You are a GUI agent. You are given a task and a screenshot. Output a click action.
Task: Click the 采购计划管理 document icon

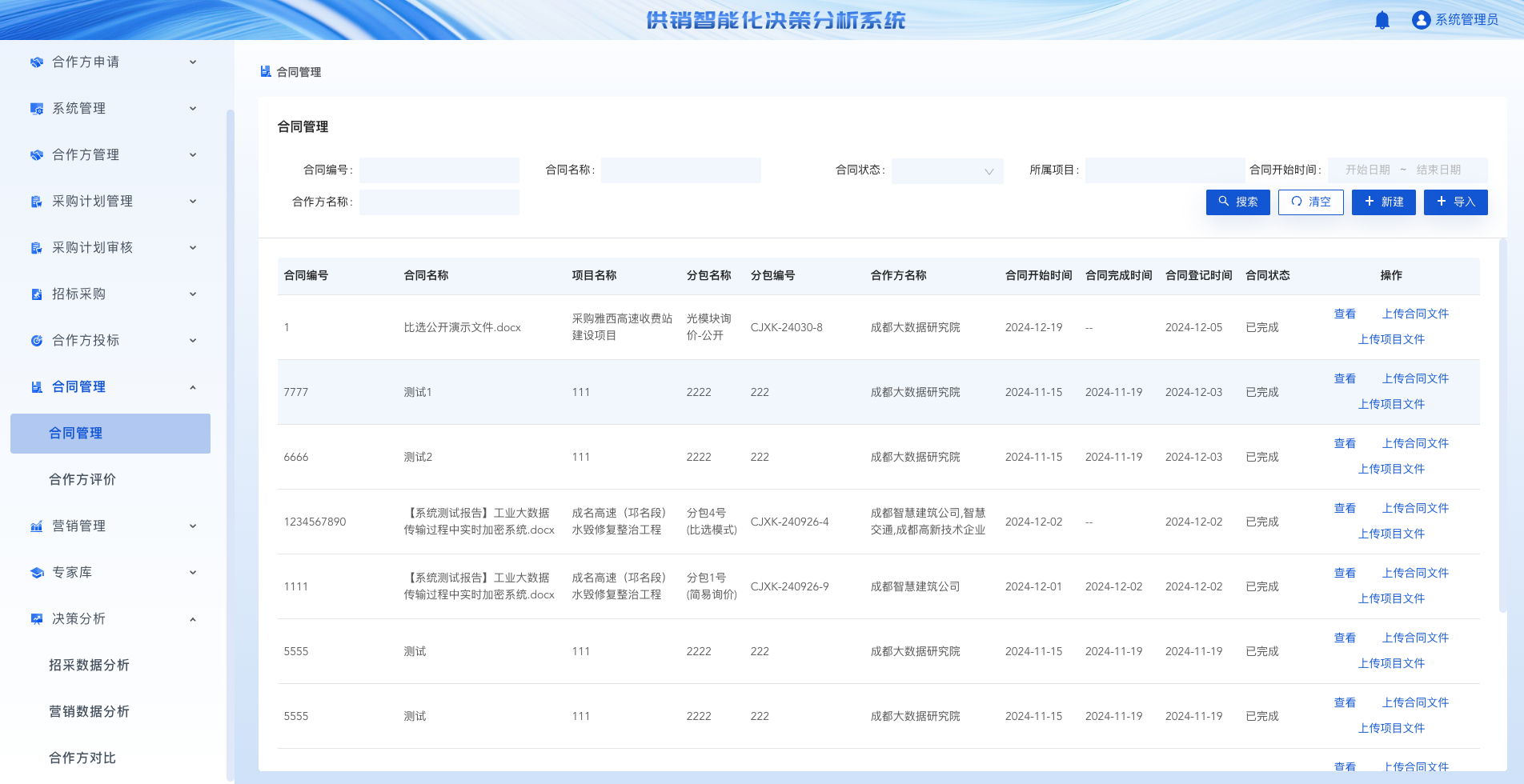coord(36,202)
